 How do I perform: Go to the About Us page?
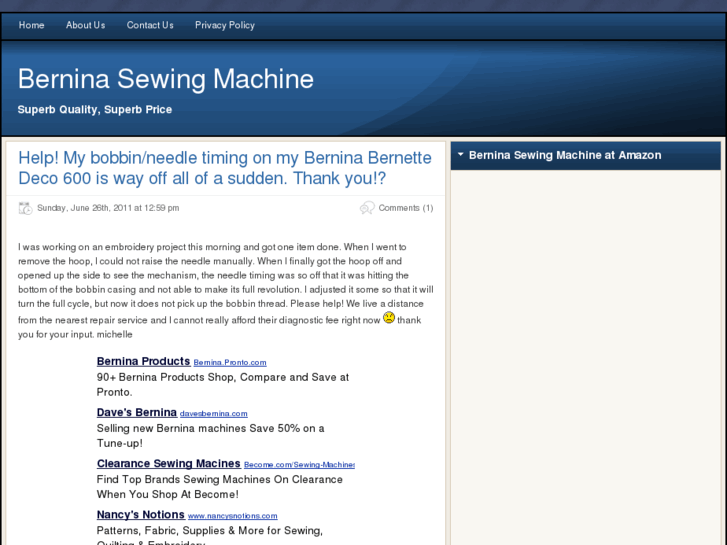85,26
